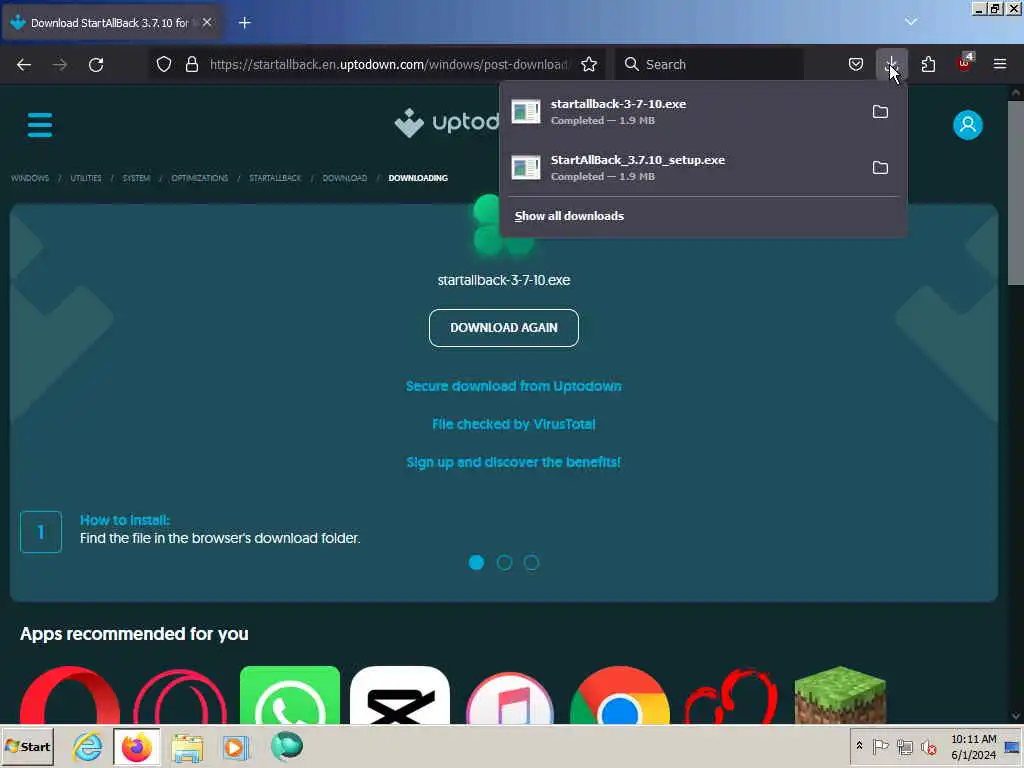The height and width of the screenshot is (768, 1024).
Task: Open downloaded StartAllBack_3.7.10_setup.exe entry
Action: click(x=682, y=168)
